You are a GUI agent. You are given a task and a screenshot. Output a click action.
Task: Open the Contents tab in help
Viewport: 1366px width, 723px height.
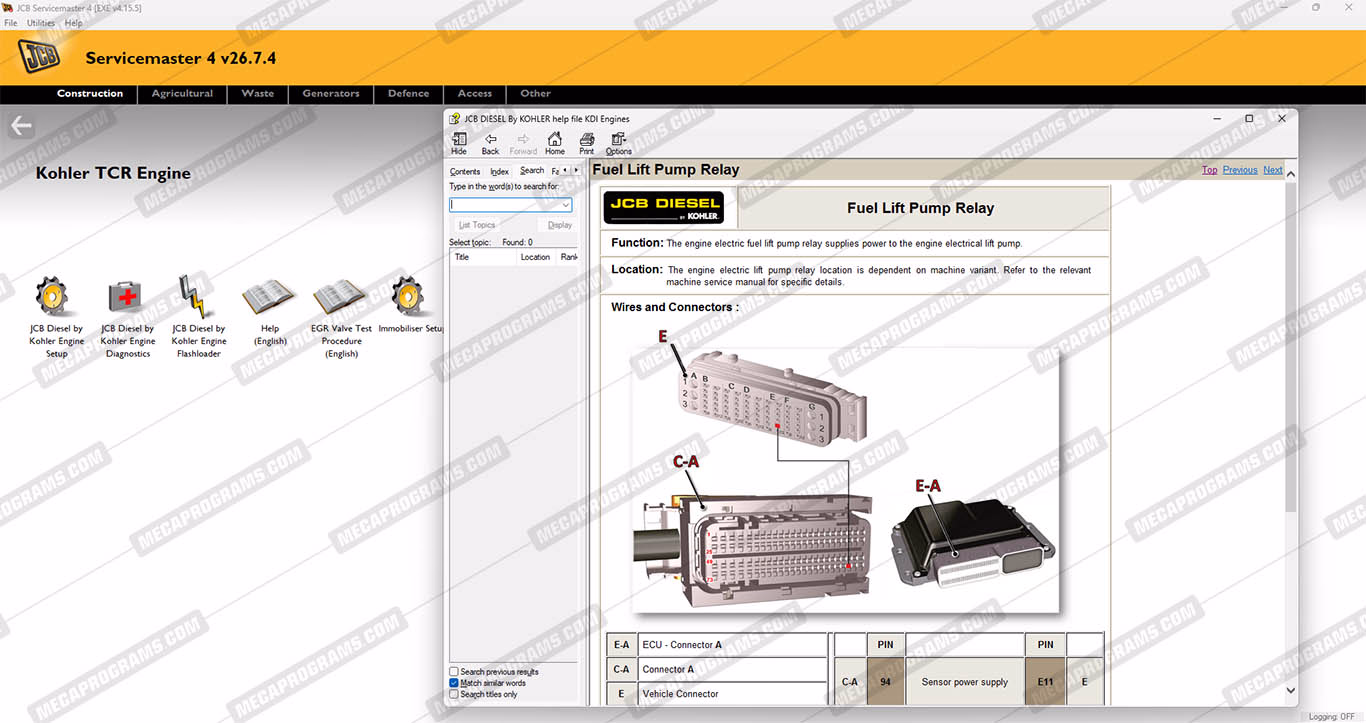click(x=465, y=172)
